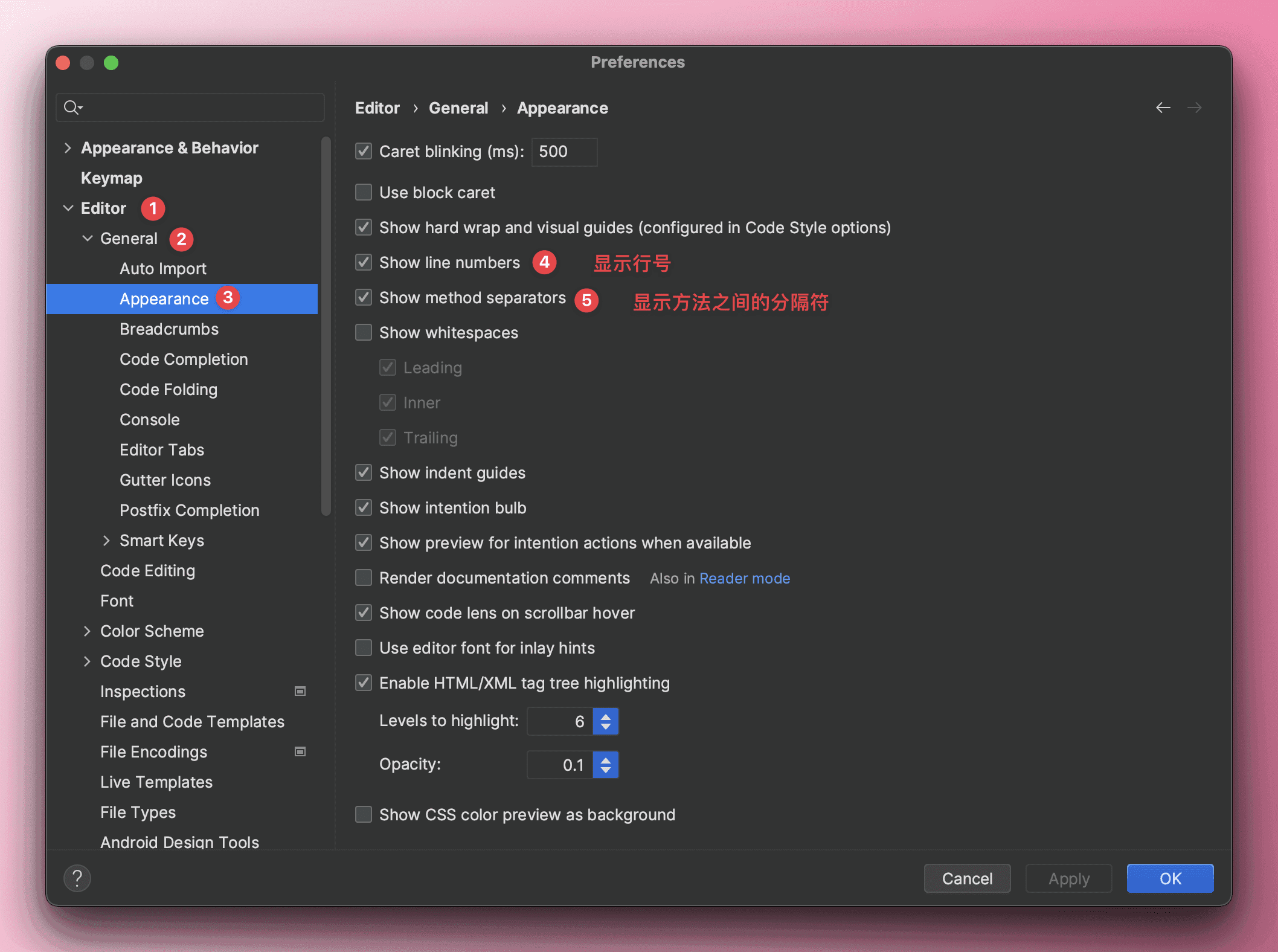1278x952 pixels.
Task: Disable the Show method separators checkbox
Action: (x=364, y=297)
